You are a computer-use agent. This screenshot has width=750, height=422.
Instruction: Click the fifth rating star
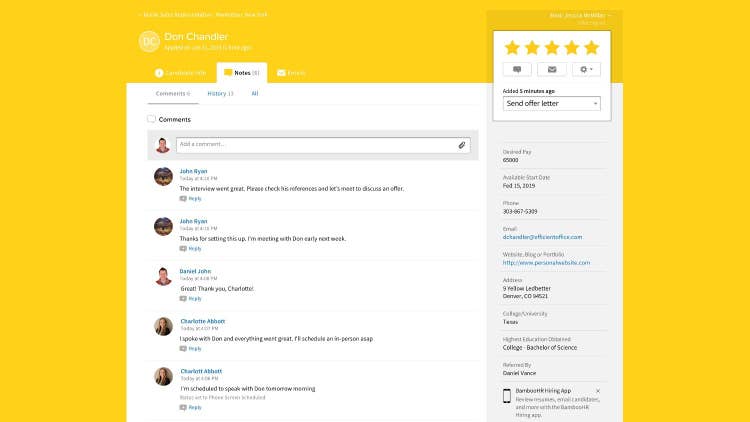591,47
